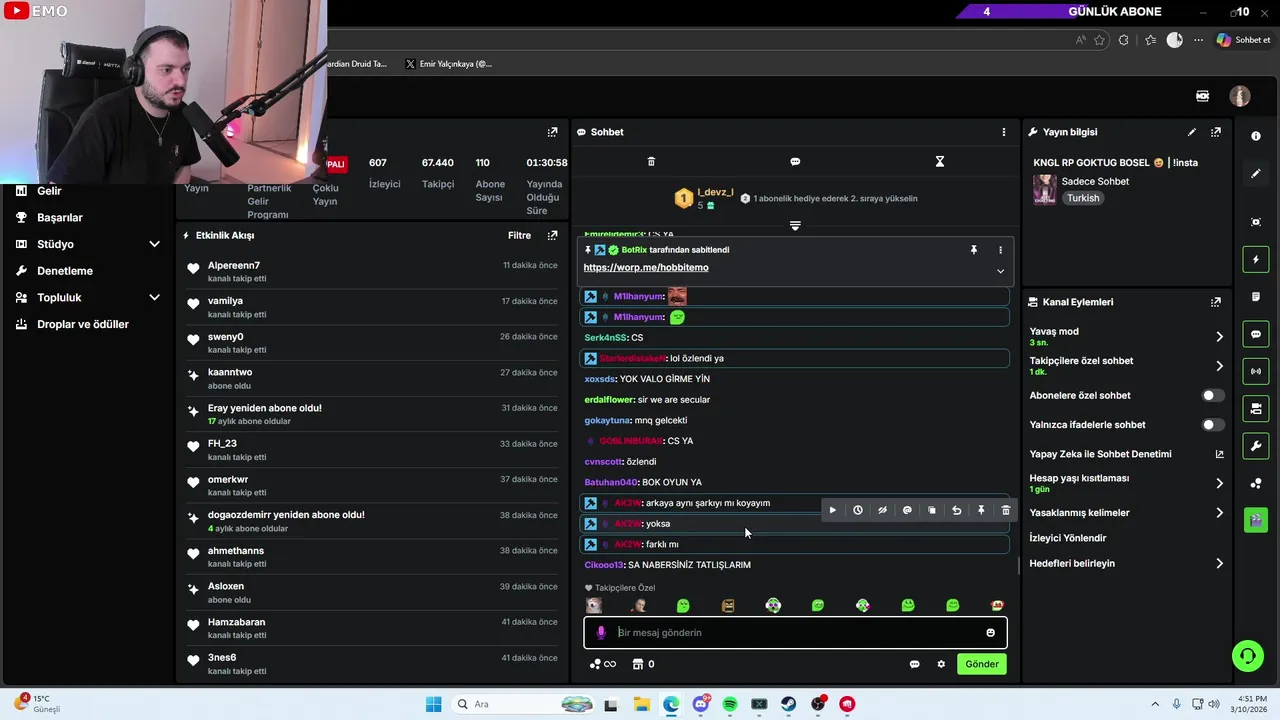Open Sohbet panel three-dot menu
Screen dimensions: 1280x720
(x=1004, y=132)
